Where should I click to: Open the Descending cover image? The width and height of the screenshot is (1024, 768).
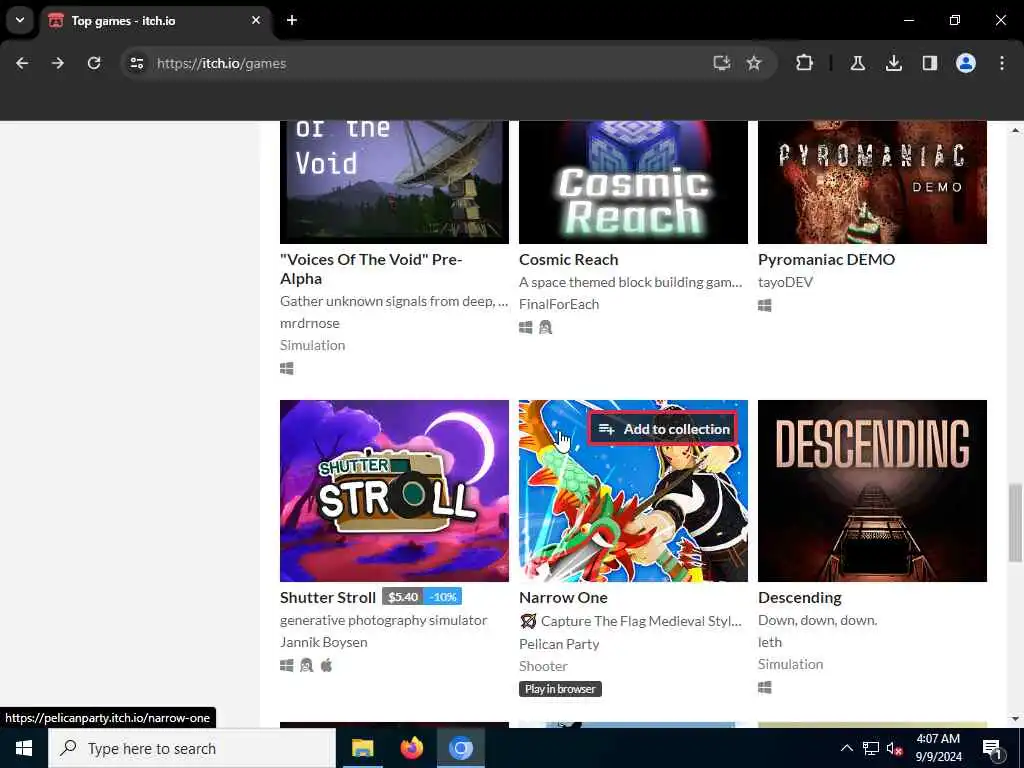[x=872, y=491]
